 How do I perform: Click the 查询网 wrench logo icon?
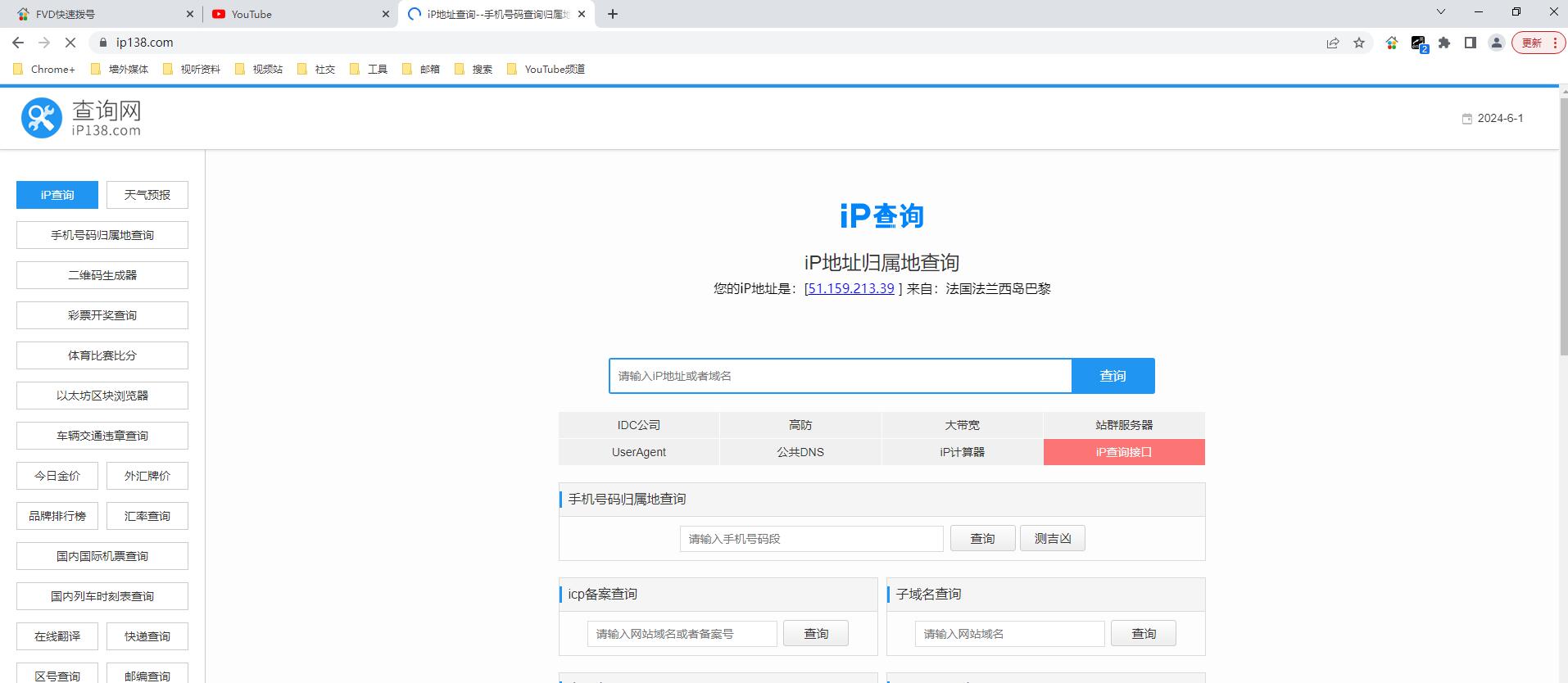coord(42,118)
